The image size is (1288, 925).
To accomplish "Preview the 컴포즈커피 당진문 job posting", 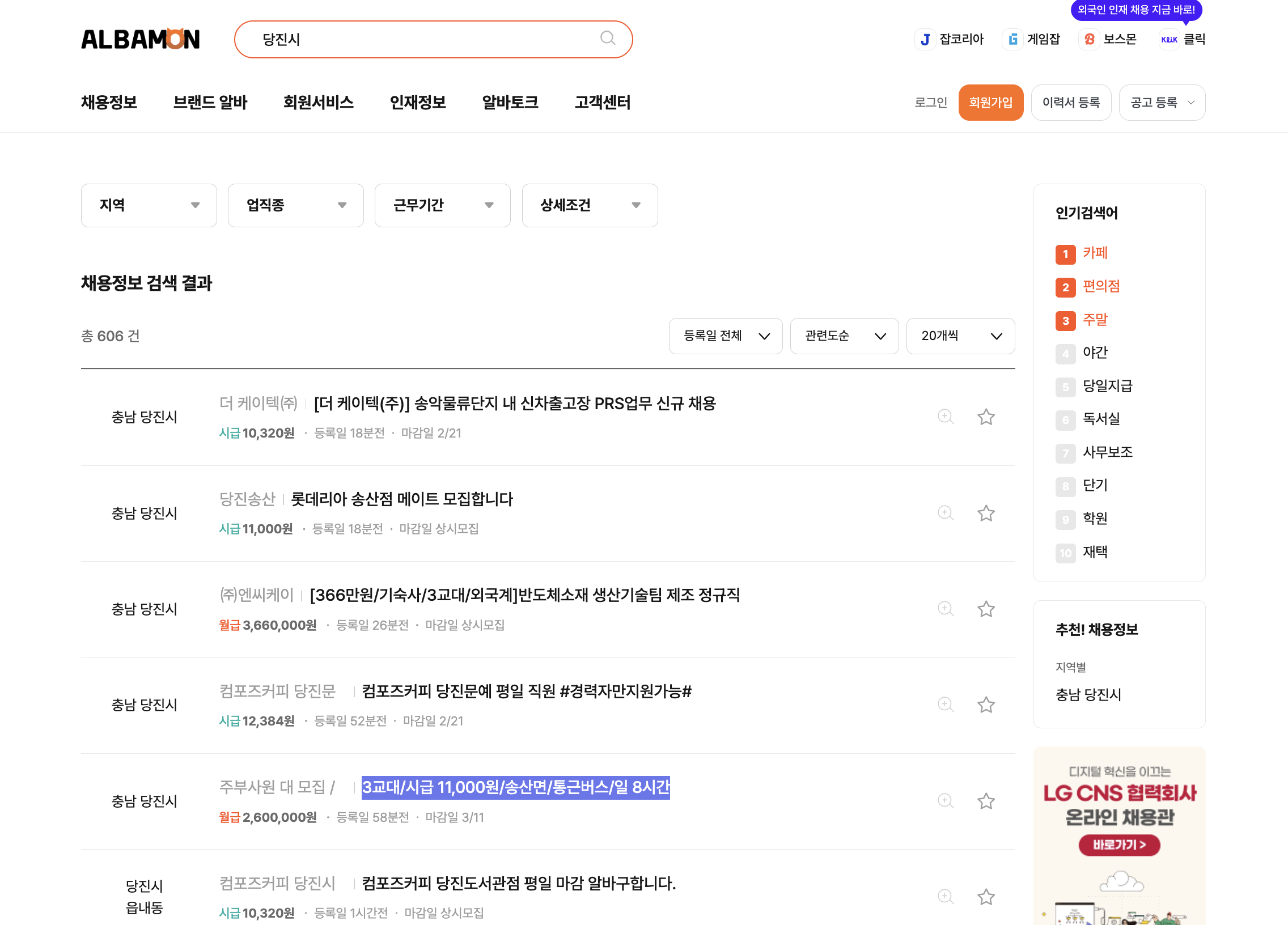I will click(945, 704).
